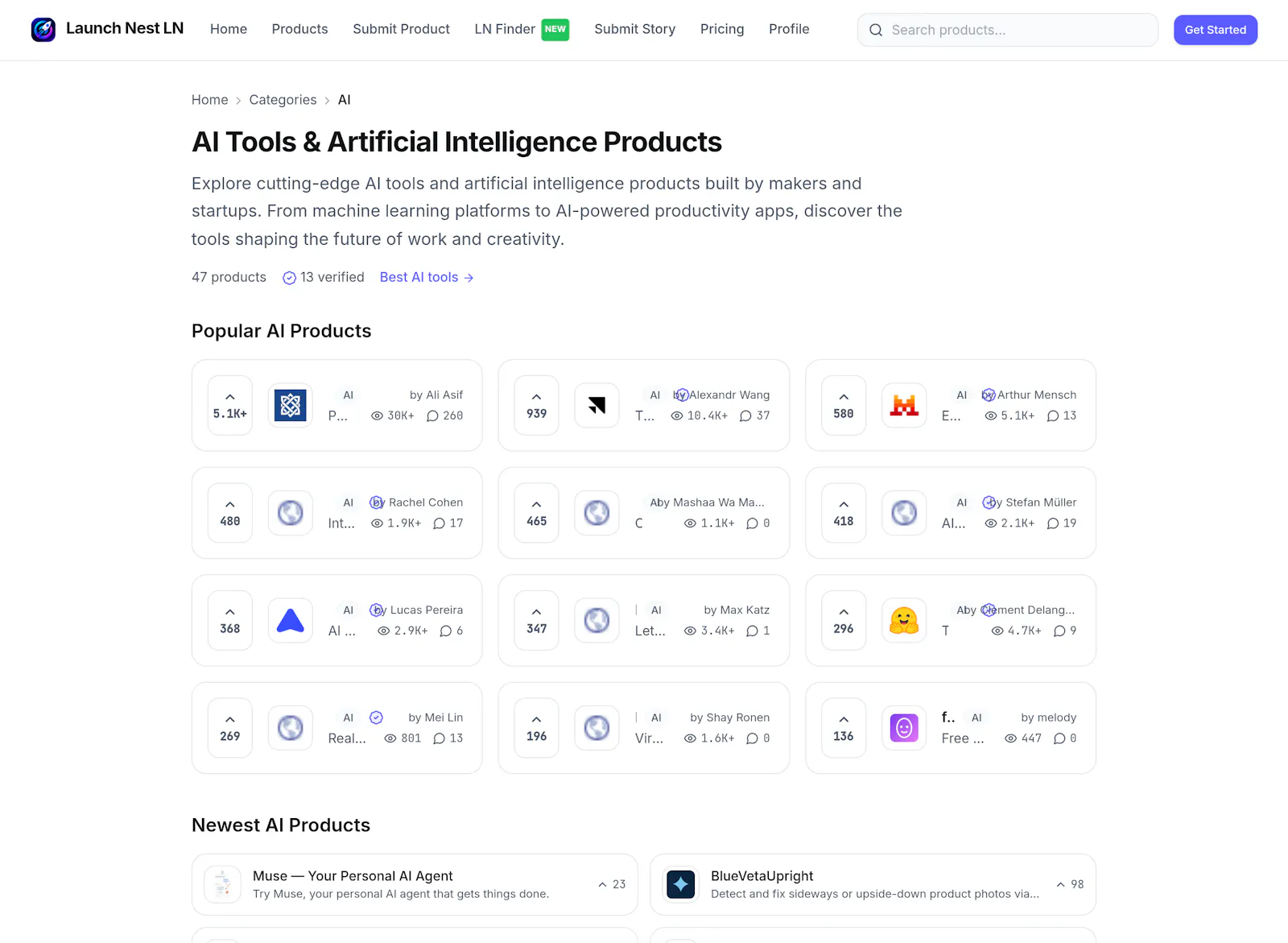Screen dimensions: 1288x943
Task: Open Submit Story in the navbar
Action: tap(634, 29)
